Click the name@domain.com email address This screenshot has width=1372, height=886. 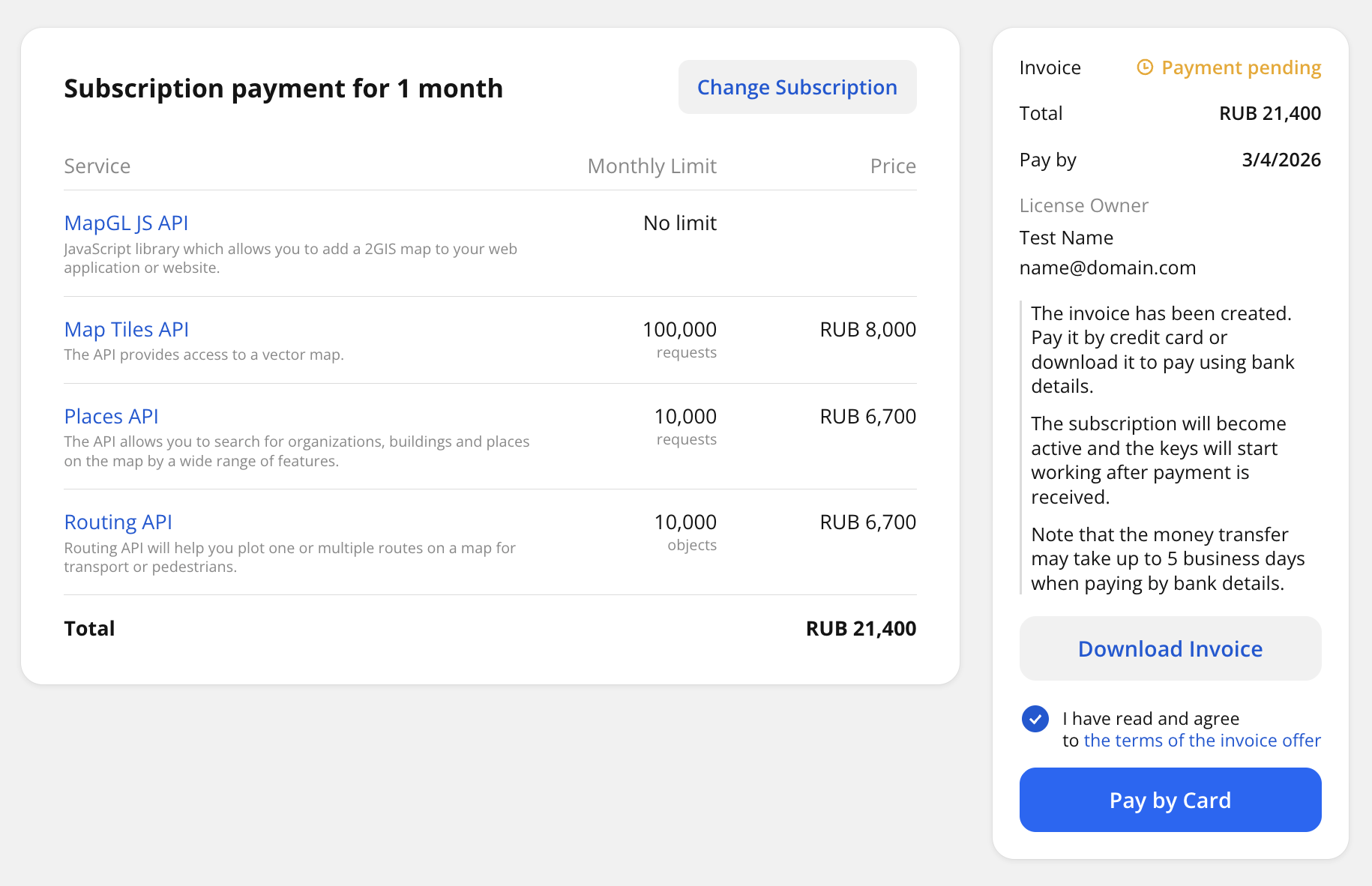click(1107, 268)
